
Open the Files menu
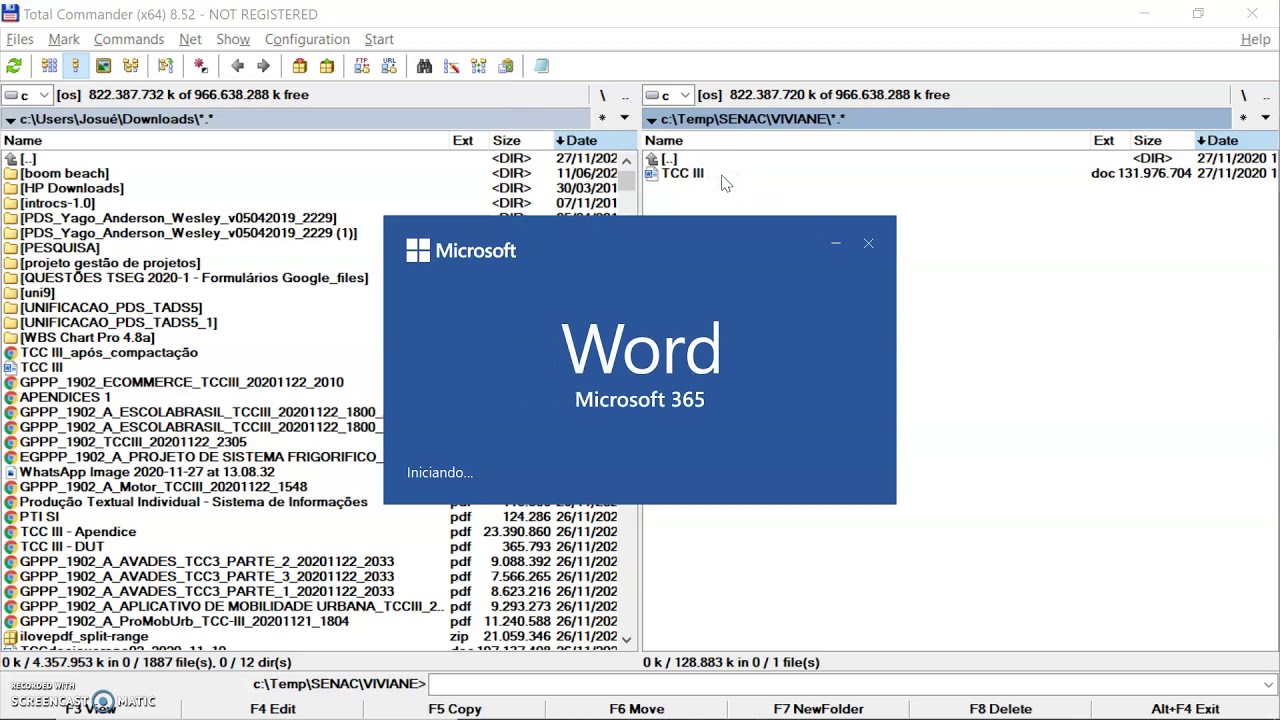[x=20, y=39]
